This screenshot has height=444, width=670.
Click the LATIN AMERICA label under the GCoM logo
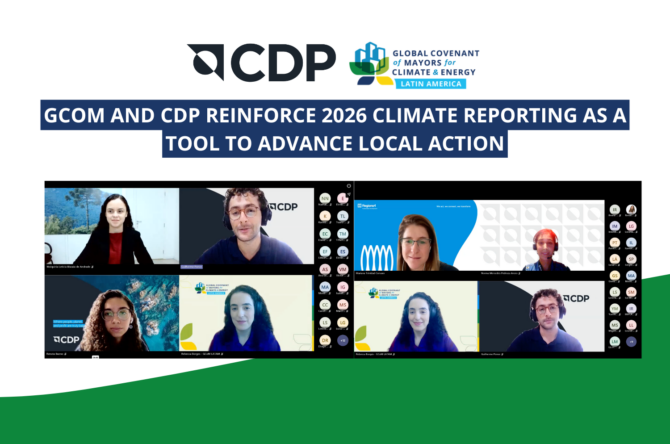click(x=431, y=84)
